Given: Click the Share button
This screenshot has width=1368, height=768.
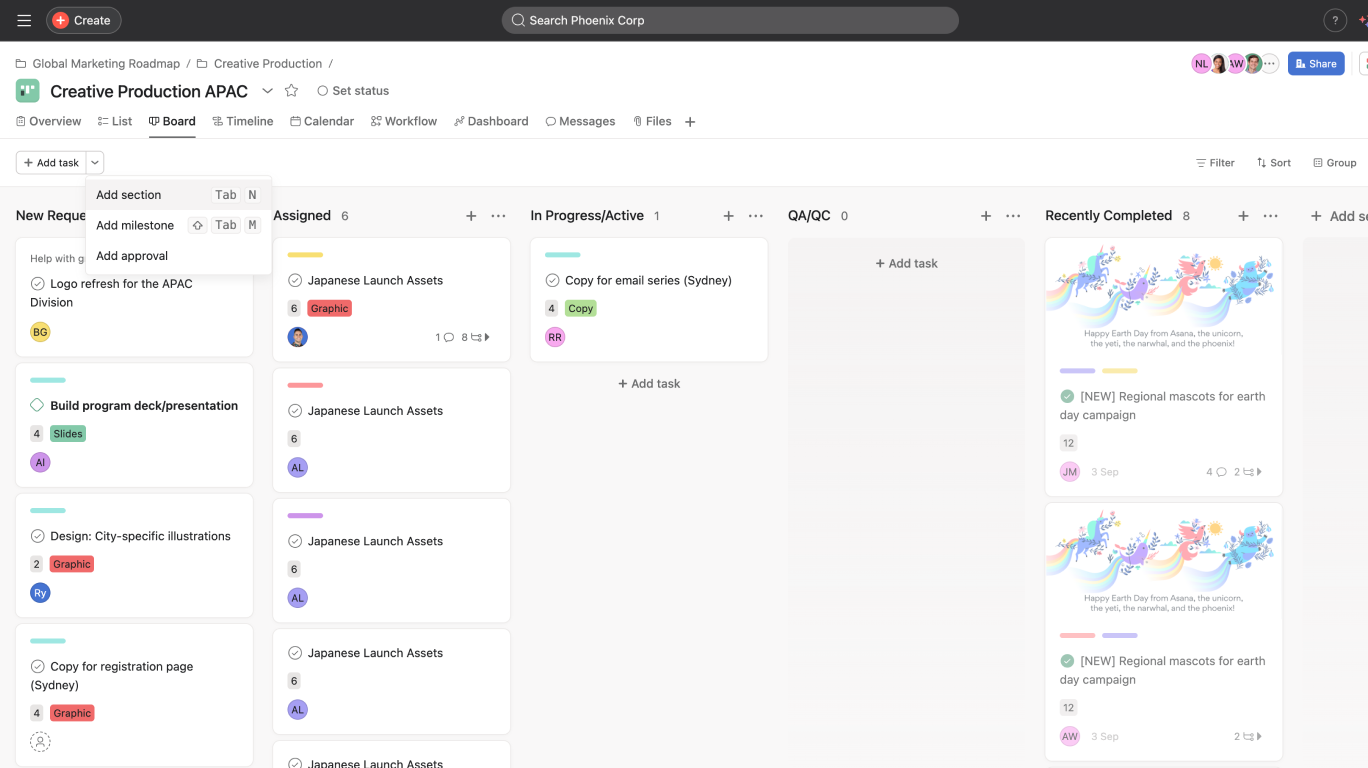Looking at the screenshot, I should tap(1316, 63).
